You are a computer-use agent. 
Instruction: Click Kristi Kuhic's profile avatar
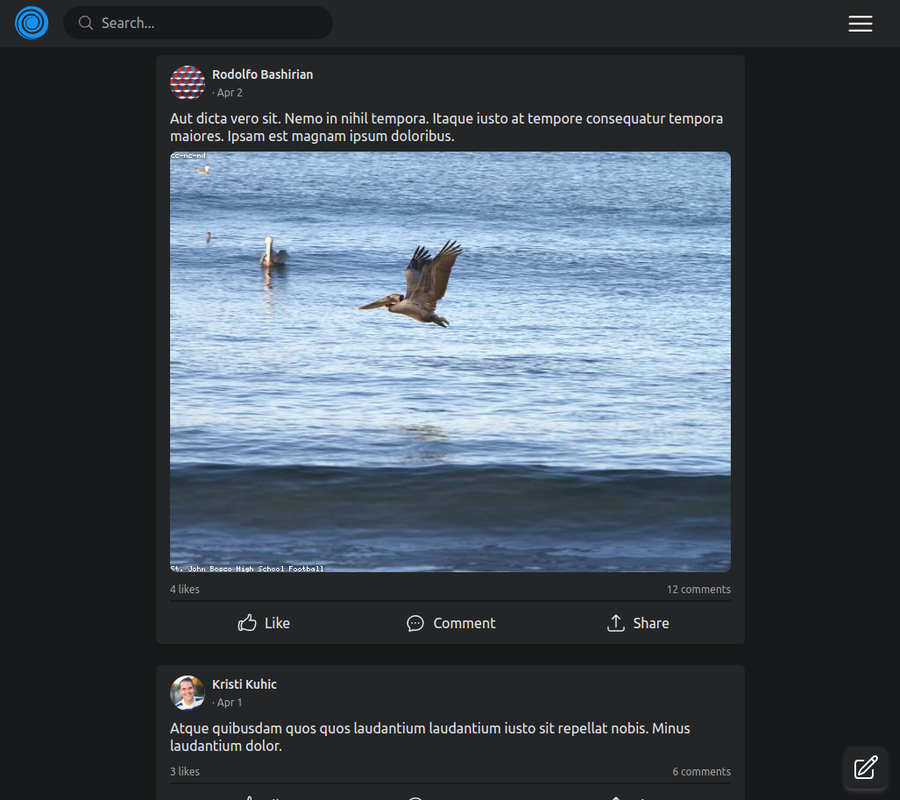tap(187, 692)
